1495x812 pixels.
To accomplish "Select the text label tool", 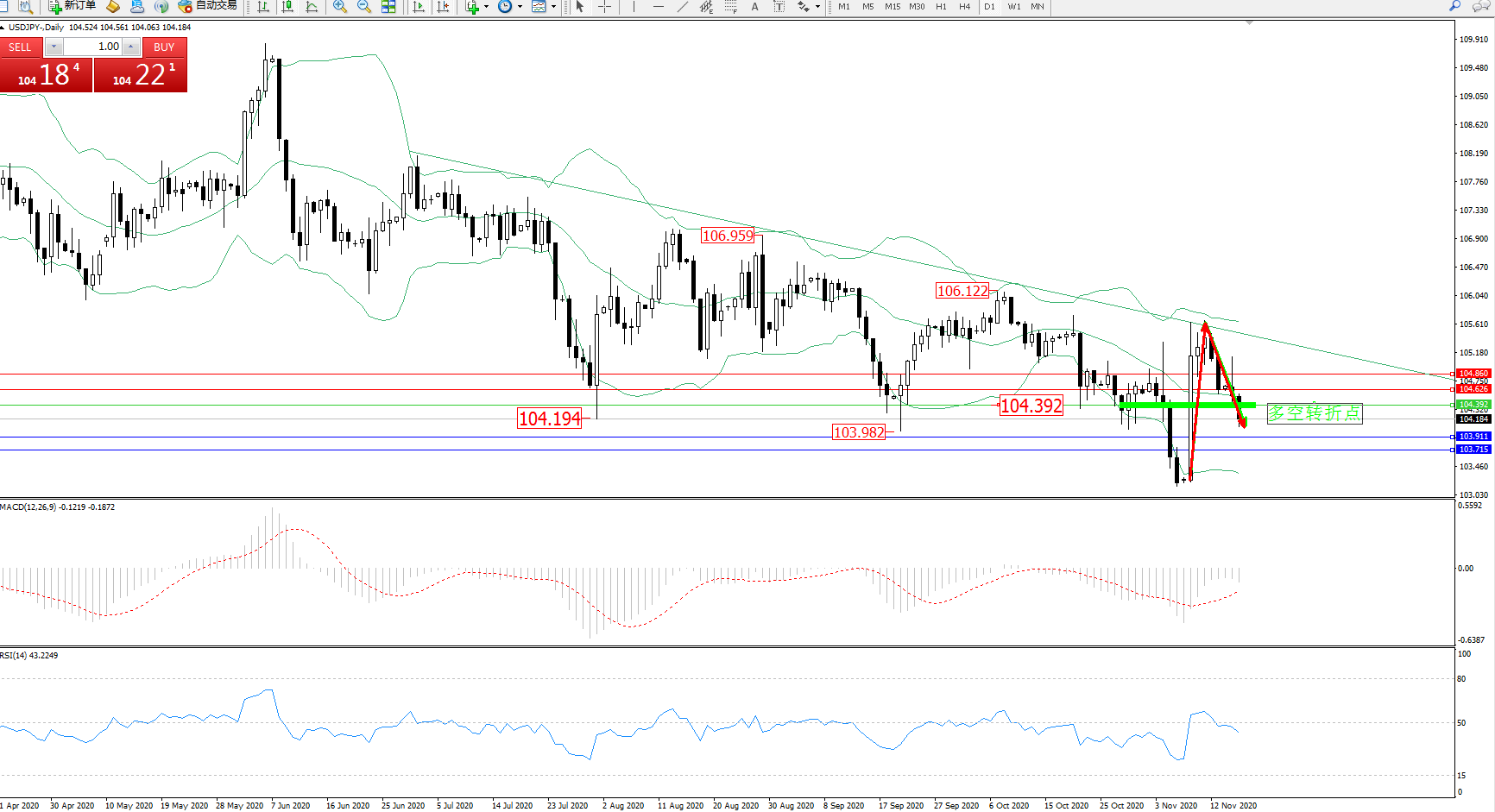I will click(754, 6).
